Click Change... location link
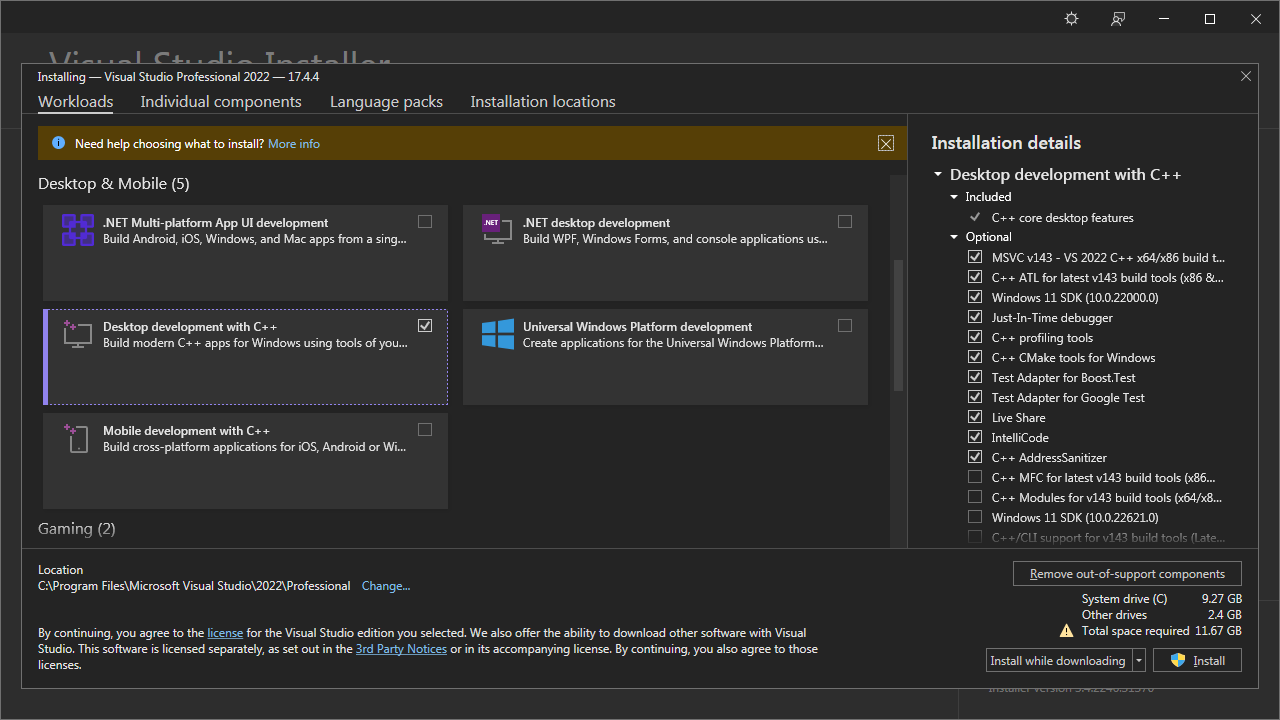This screenshot has height=720, width=1280. pos(386,586)
